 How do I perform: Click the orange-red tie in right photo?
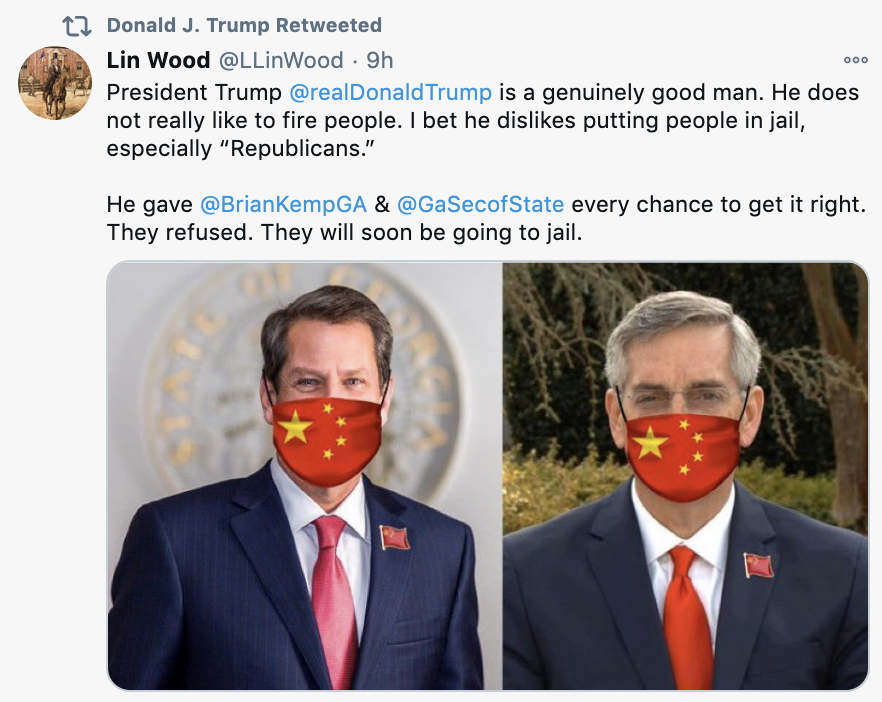click(687, 616)
